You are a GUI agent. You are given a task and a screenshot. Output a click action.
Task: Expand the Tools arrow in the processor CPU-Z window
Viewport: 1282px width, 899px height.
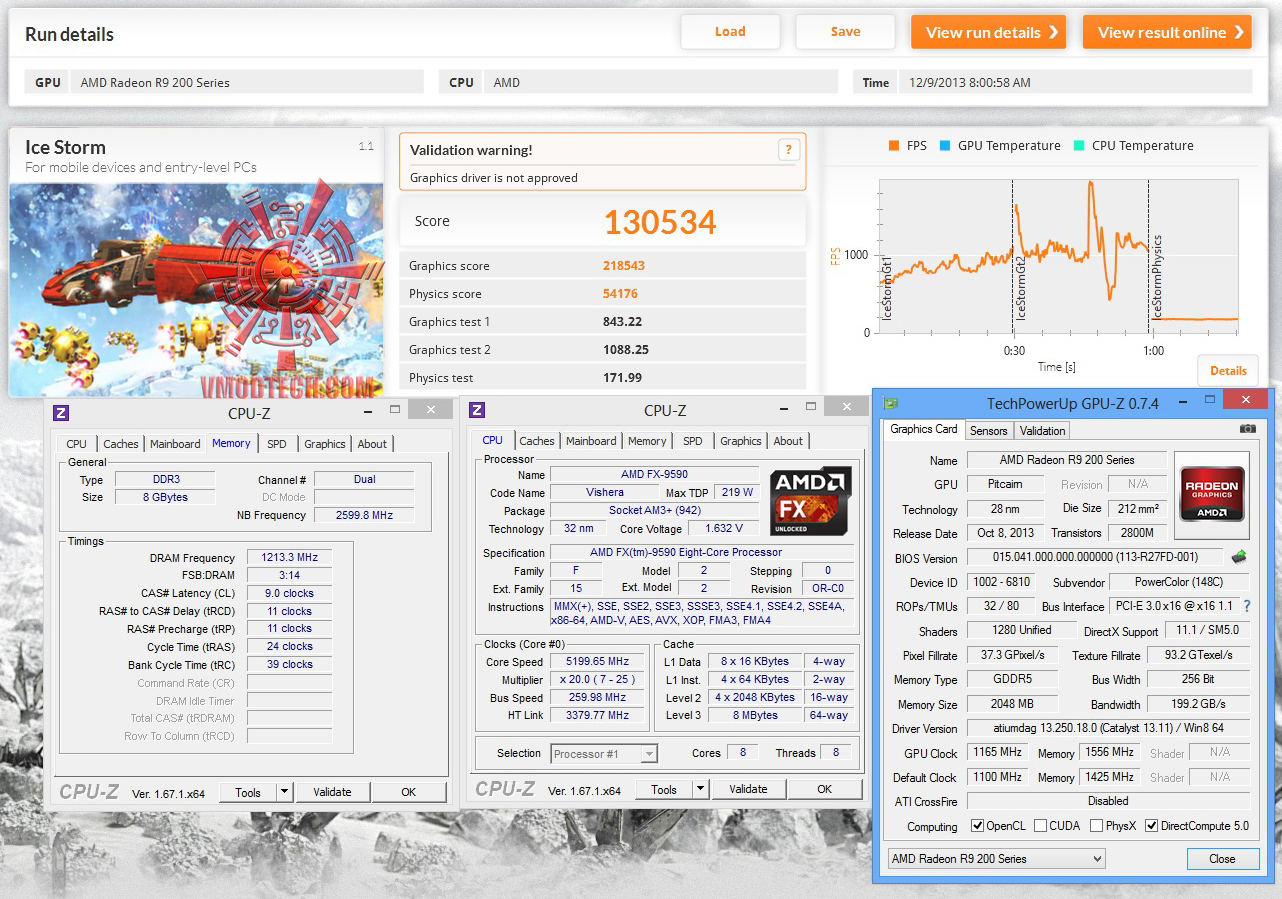700,789
